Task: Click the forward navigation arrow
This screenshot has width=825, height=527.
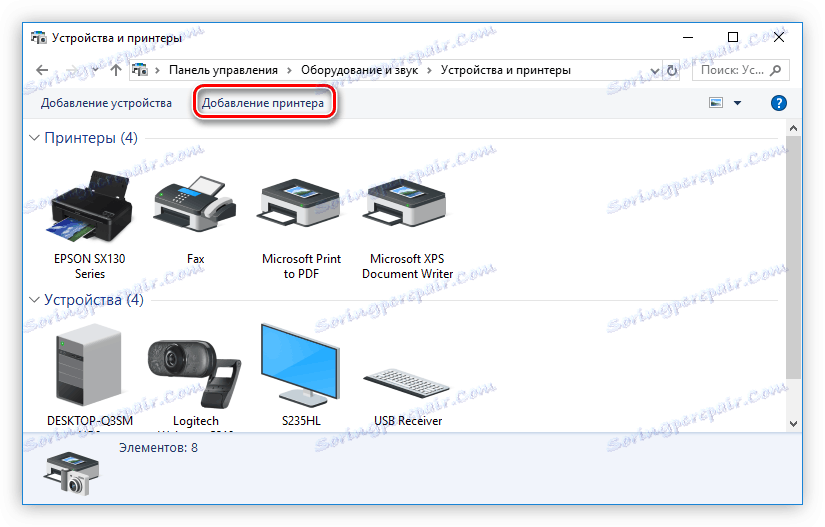Action: click(74, 70)
